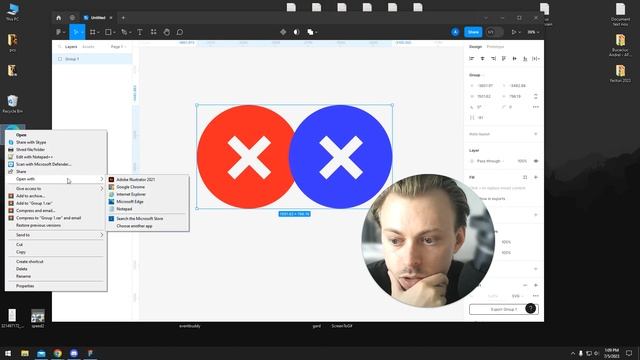This screenshot has width=640, height=360.
Task: Open the help question mark button
Action: click(x=531, y=309)
